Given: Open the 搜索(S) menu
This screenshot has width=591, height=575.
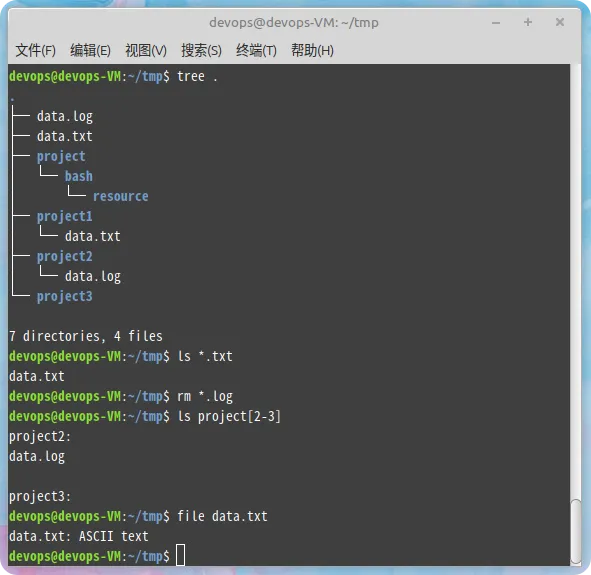Looking at the screenshot, I should coord(201,50).
